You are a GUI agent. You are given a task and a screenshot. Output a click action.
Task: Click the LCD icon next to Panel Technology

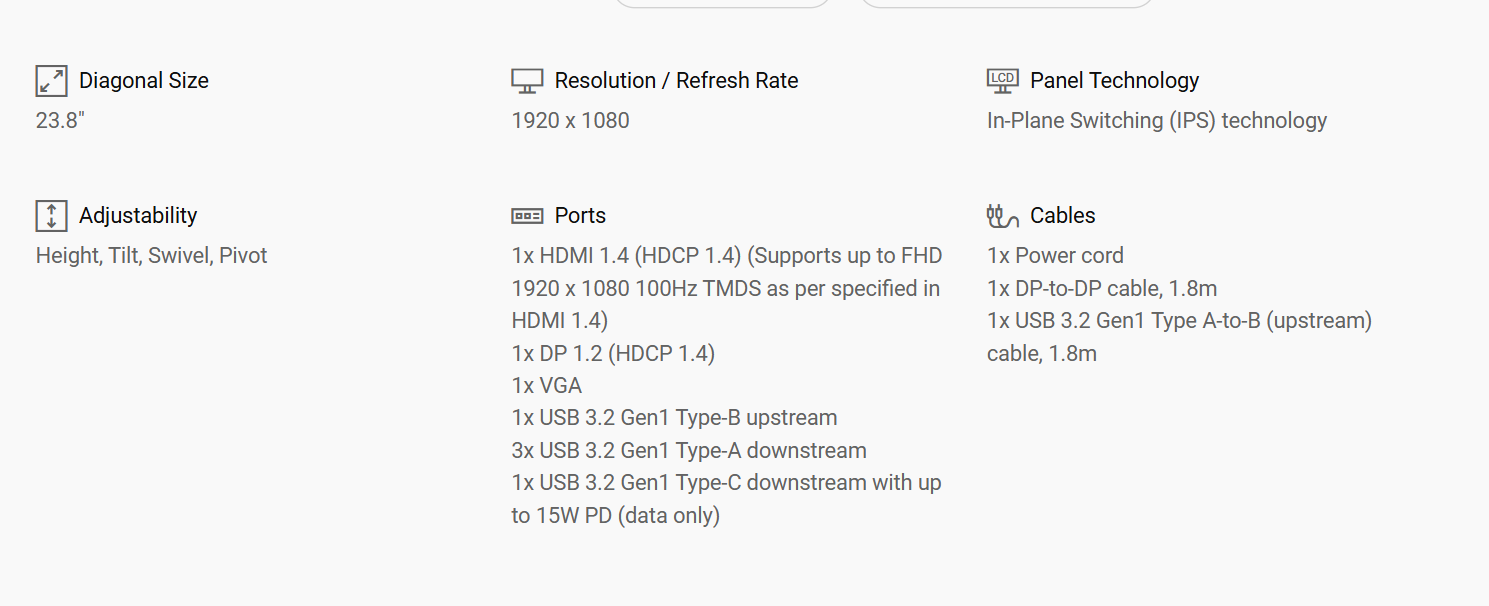click(1002, 81)
